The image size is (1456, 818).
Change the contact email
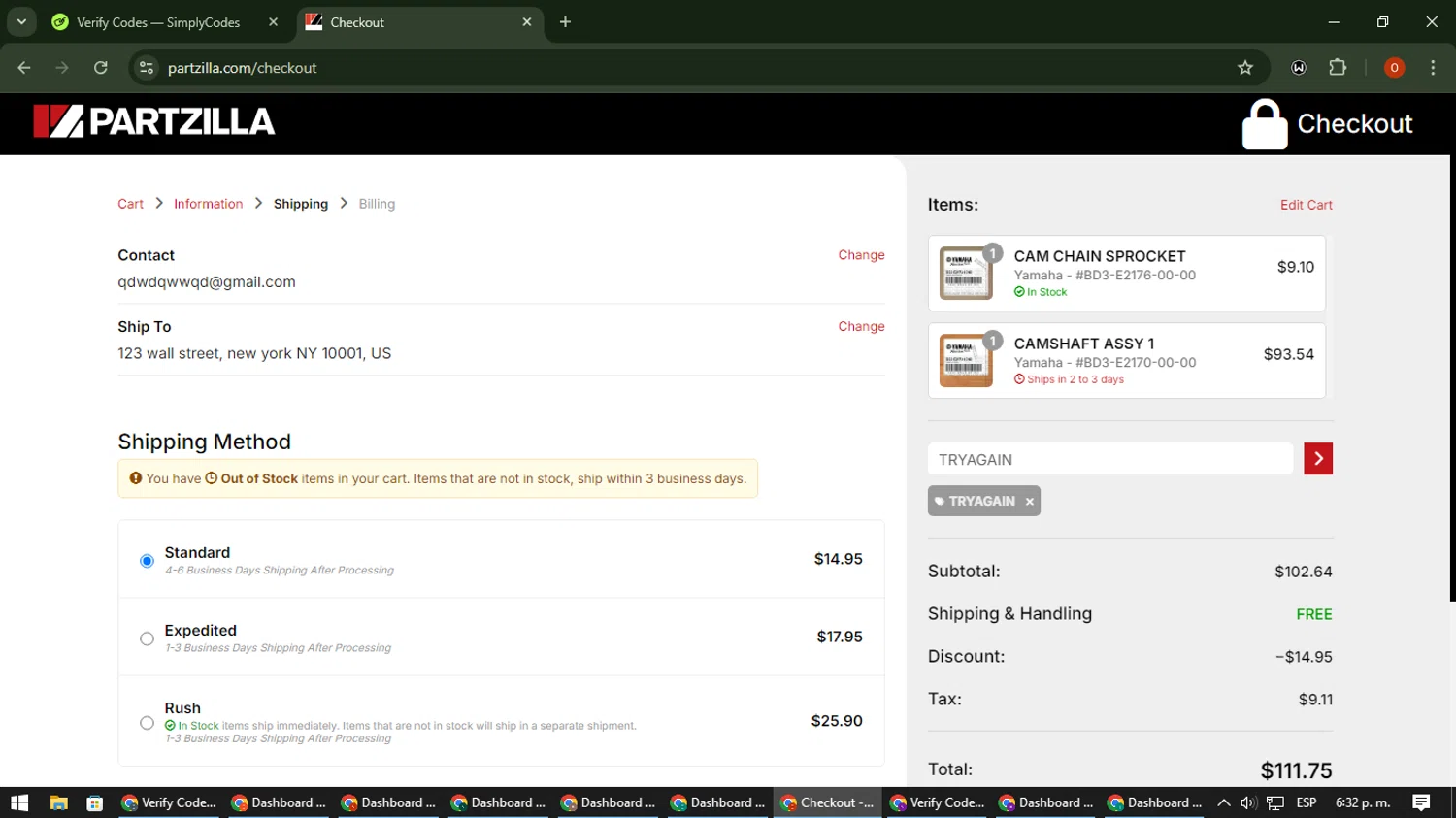pyautogui.click(x=861, y=255)
